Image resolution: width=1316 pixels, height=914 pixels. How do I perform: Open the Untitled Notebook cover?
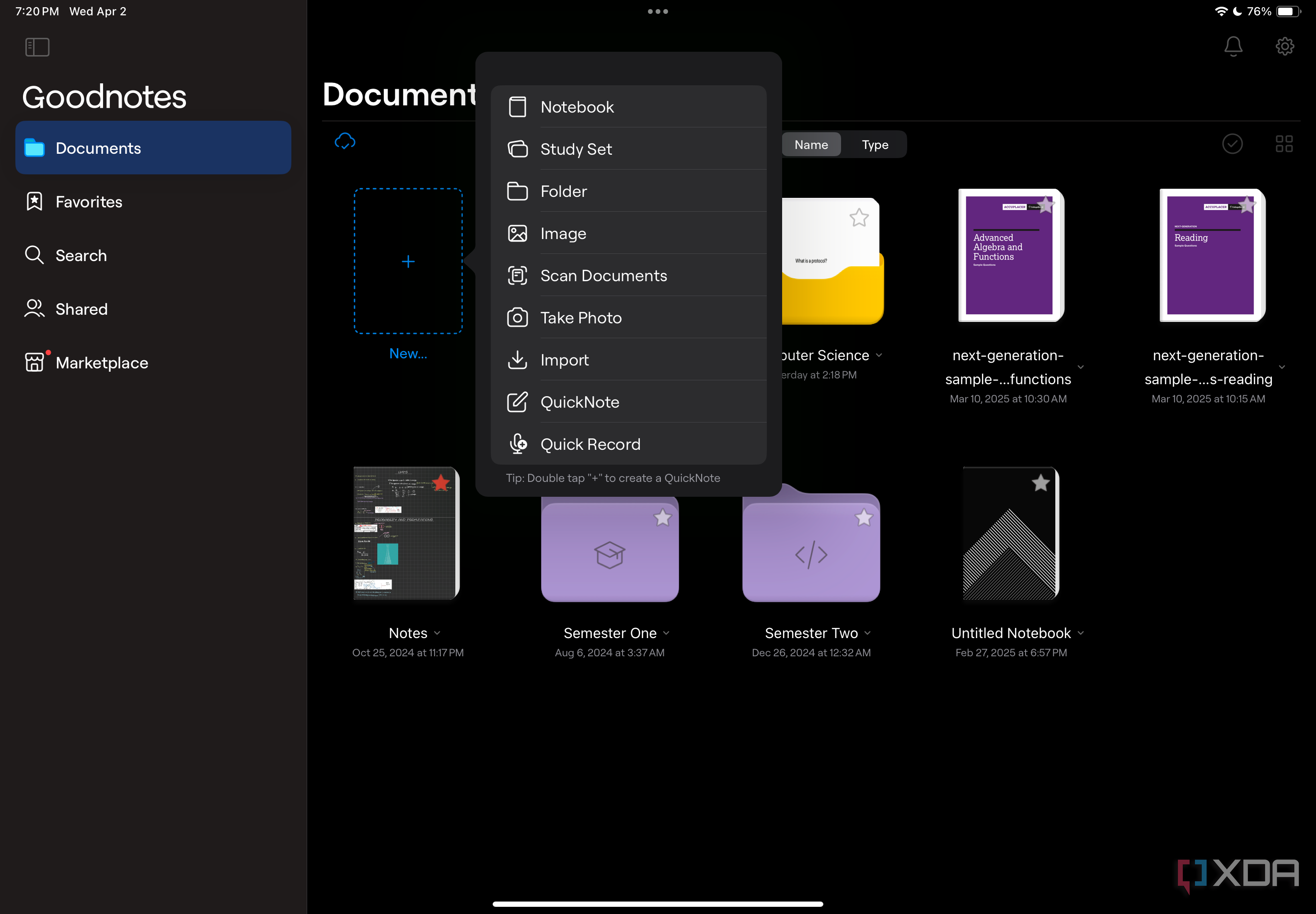click(x=1011, y=533)
